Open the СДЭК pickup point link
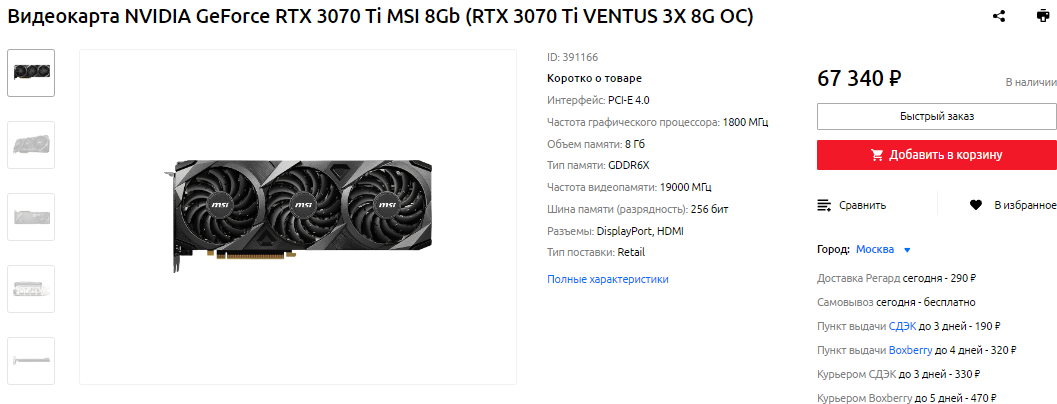 902,326
